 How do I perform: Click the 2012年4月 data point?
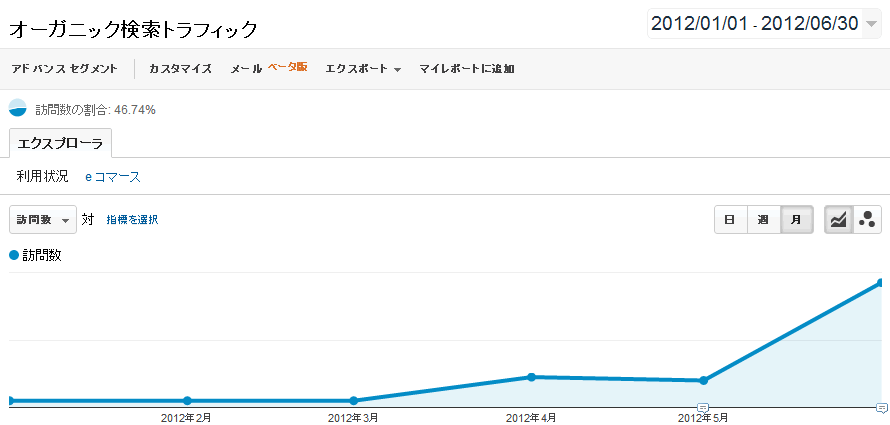coord(531,377)
